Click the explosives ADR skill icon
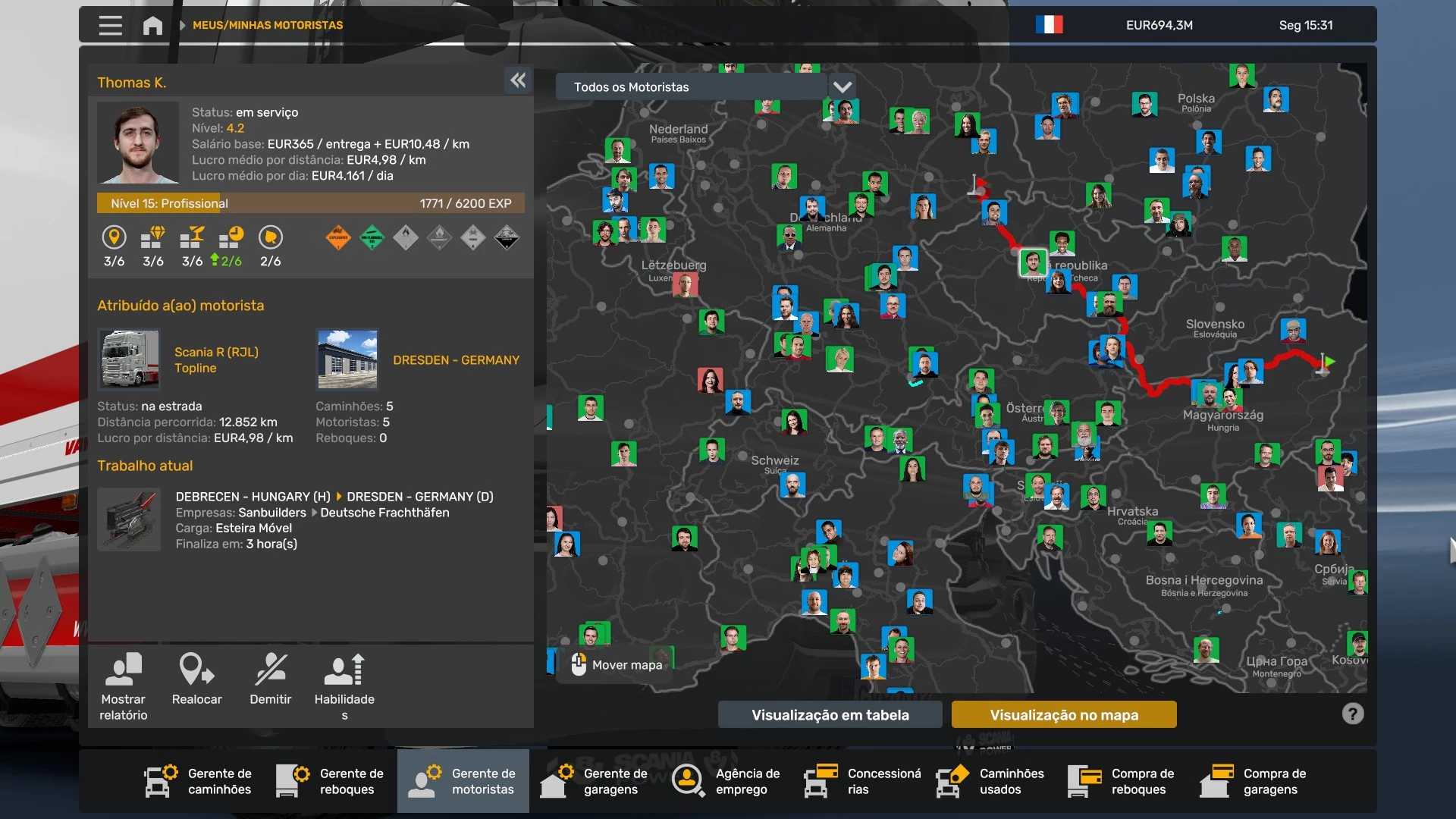1456x819 pixels. tap(338, 238)
